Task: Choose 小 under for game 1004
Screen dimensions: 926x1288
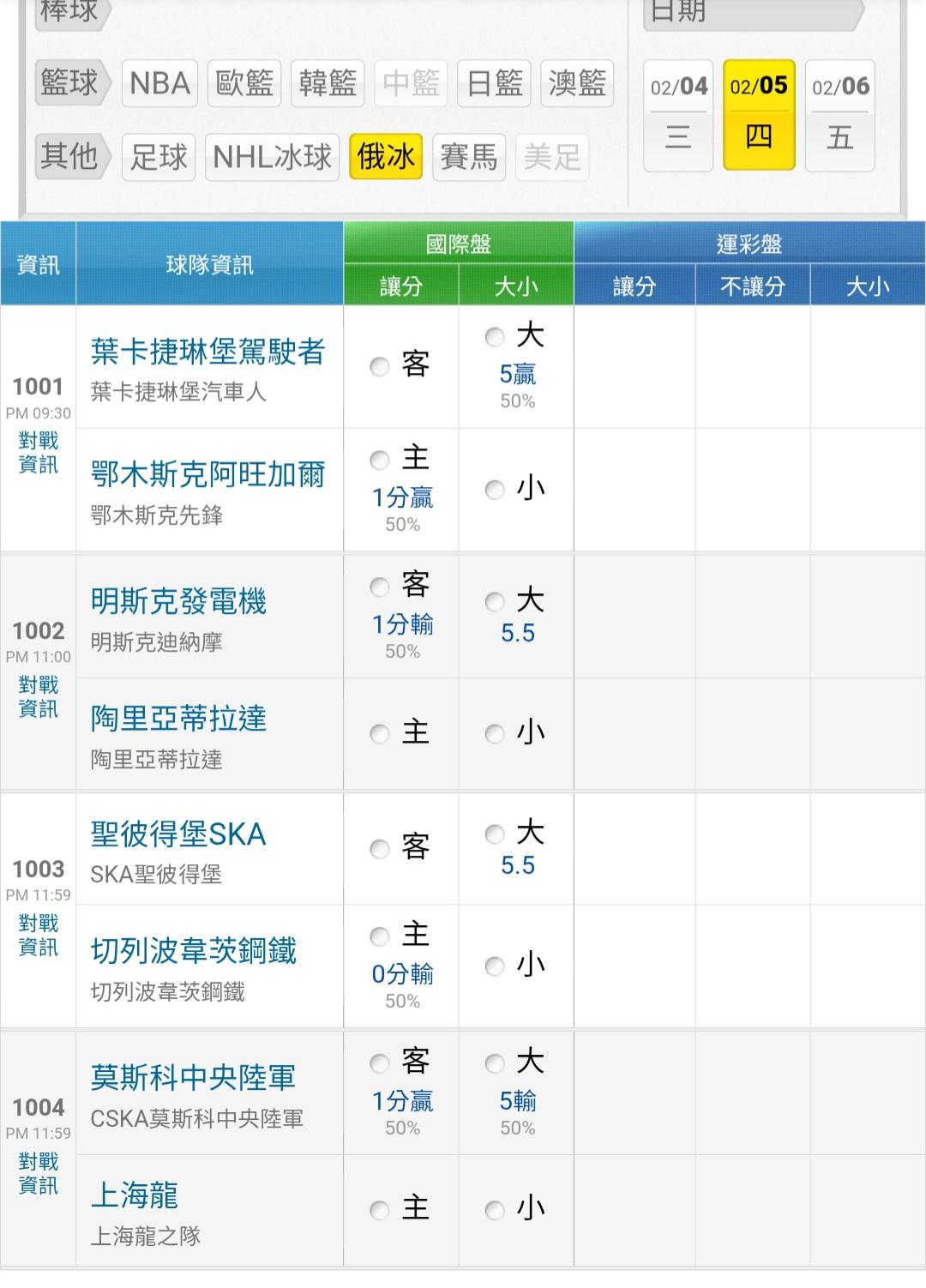Action: [x=495, y=1210]
